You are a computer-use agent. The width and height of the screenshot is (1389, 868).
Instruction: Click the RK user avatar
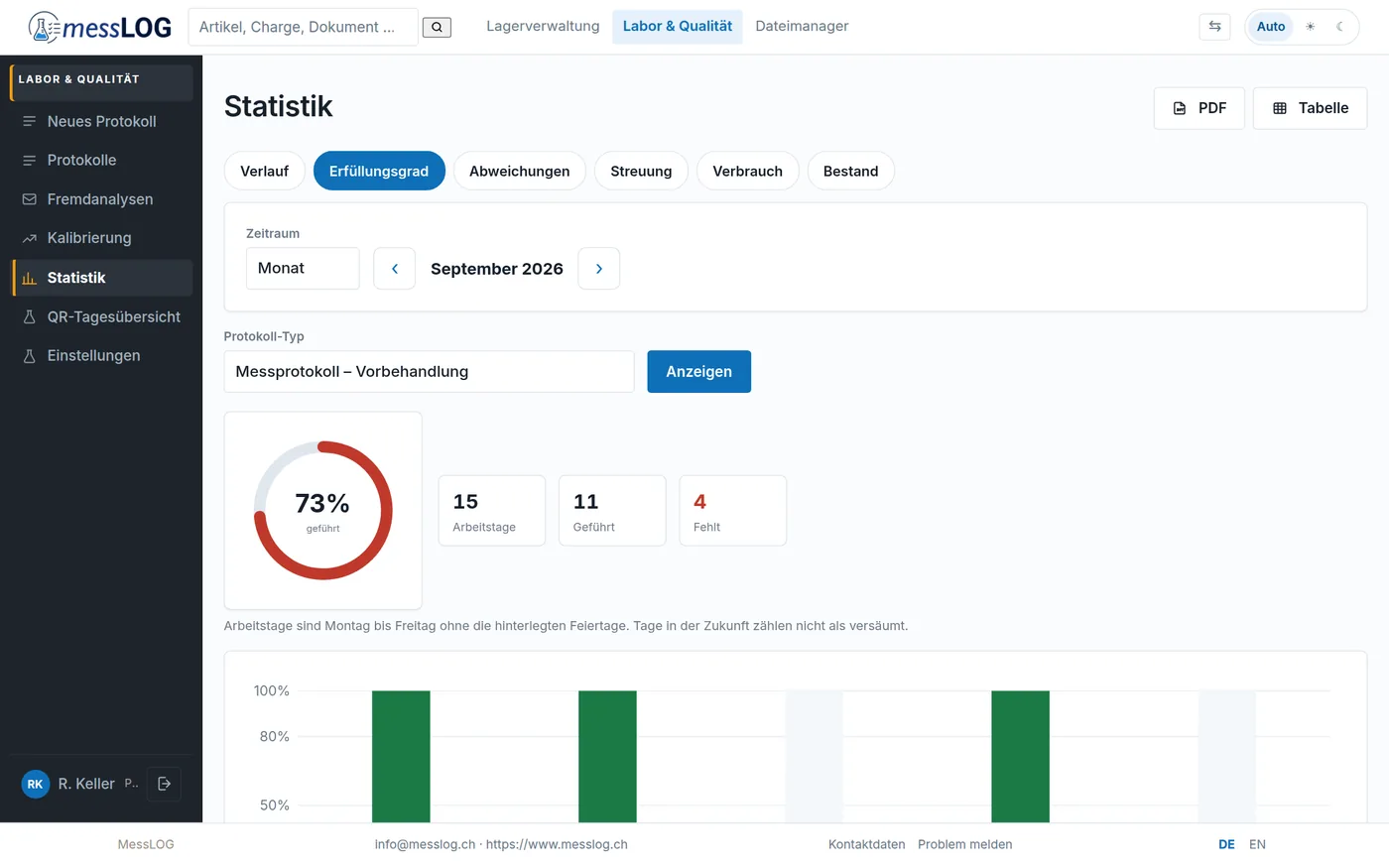36,784
